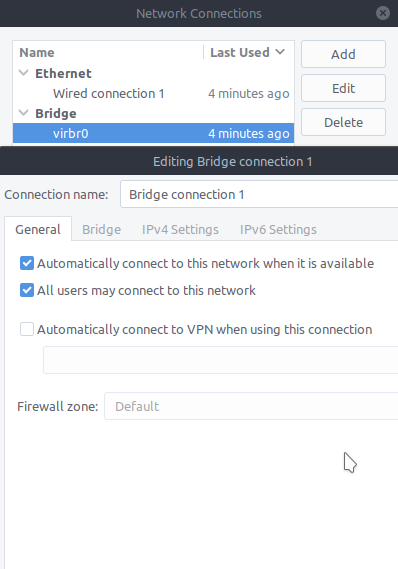This screenshot has height=569, width=398.
Task: Open the IPv6 Settings tab
Action: click(278, 229)
